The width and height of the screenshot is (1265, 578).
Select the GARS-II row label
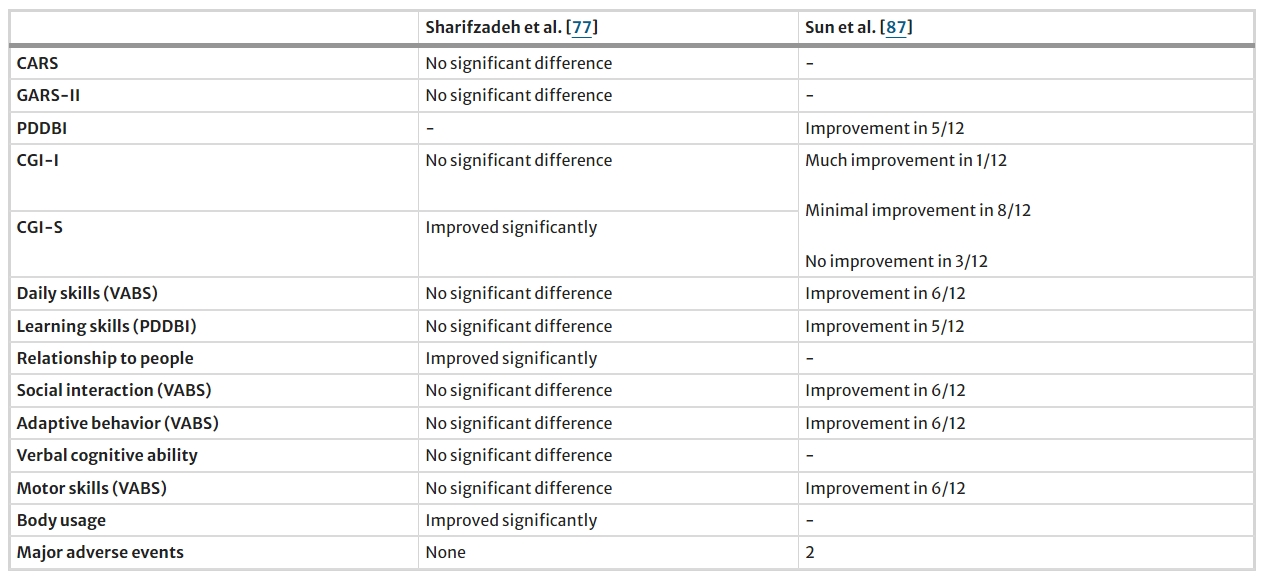(48, 95)
